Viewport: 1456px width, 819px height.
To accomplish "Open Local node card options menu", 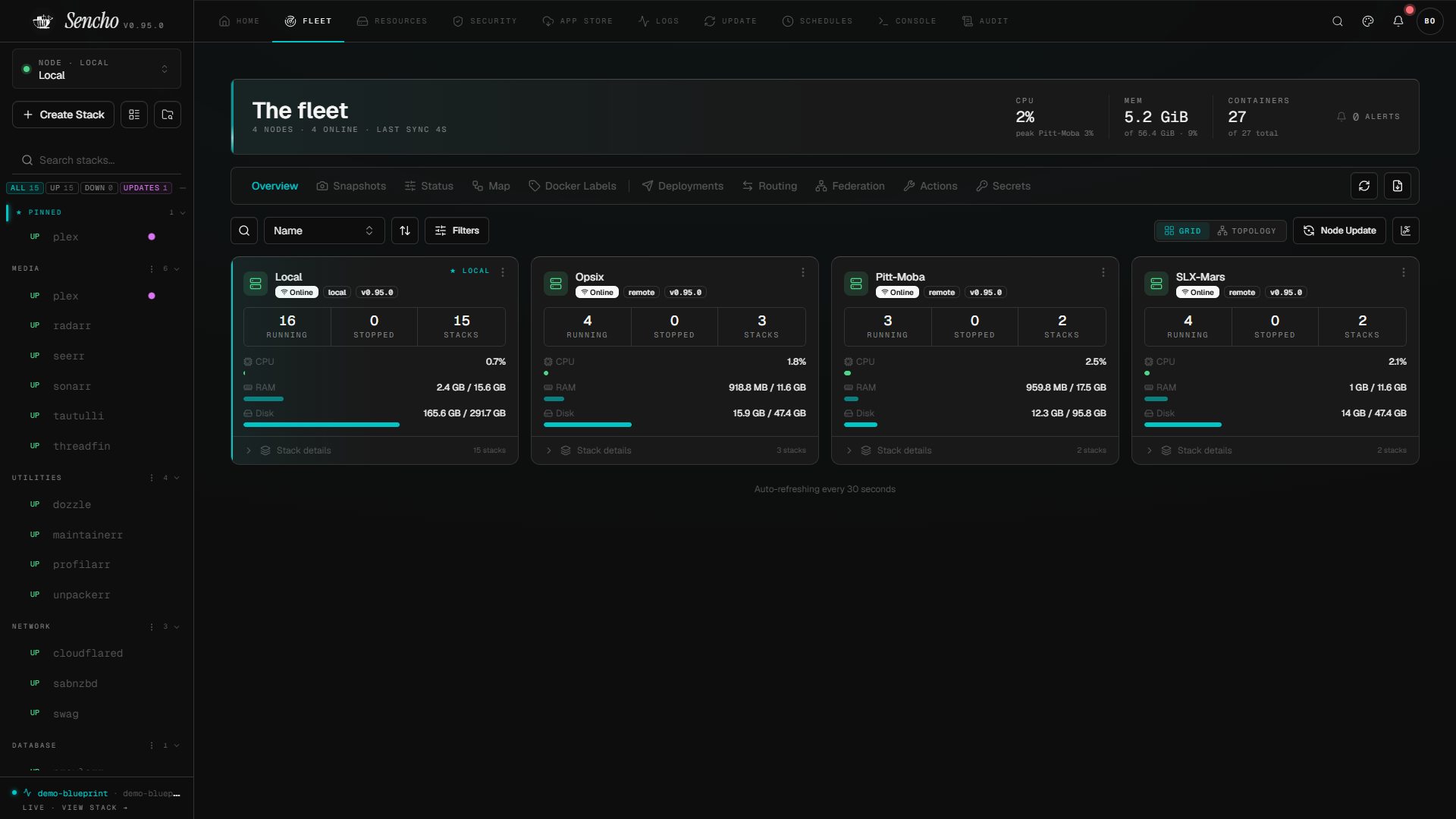I will [x=503, y=272].
